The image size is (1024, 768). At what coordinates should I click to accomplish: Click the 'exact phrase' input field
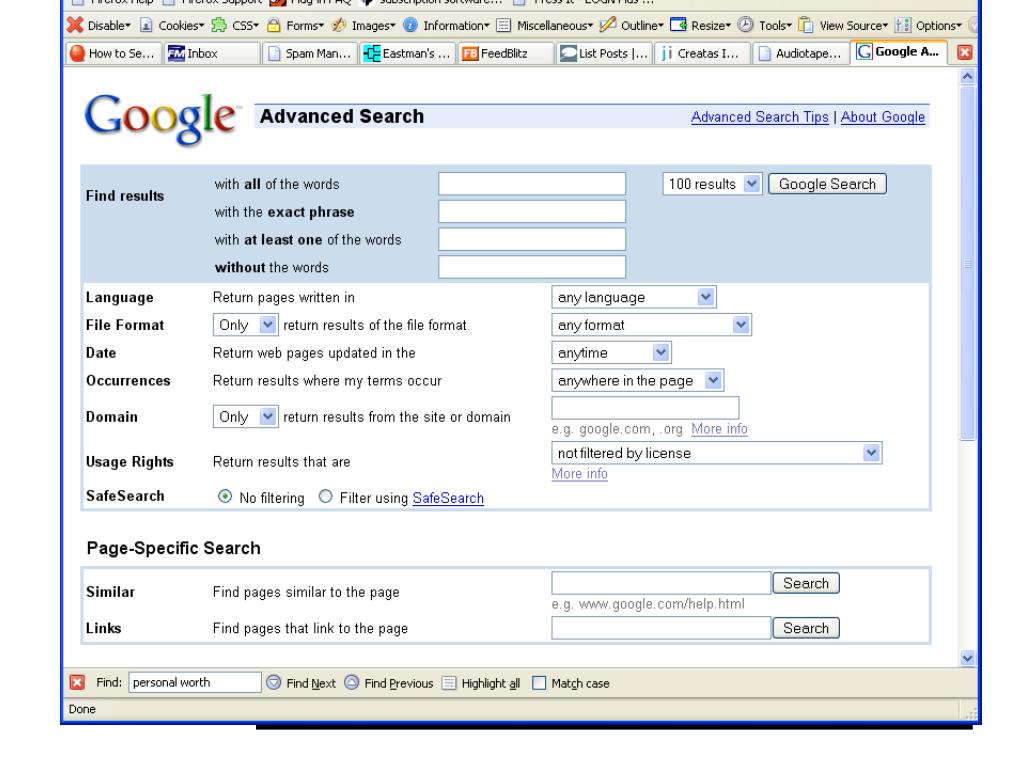[x=532, y=212]
